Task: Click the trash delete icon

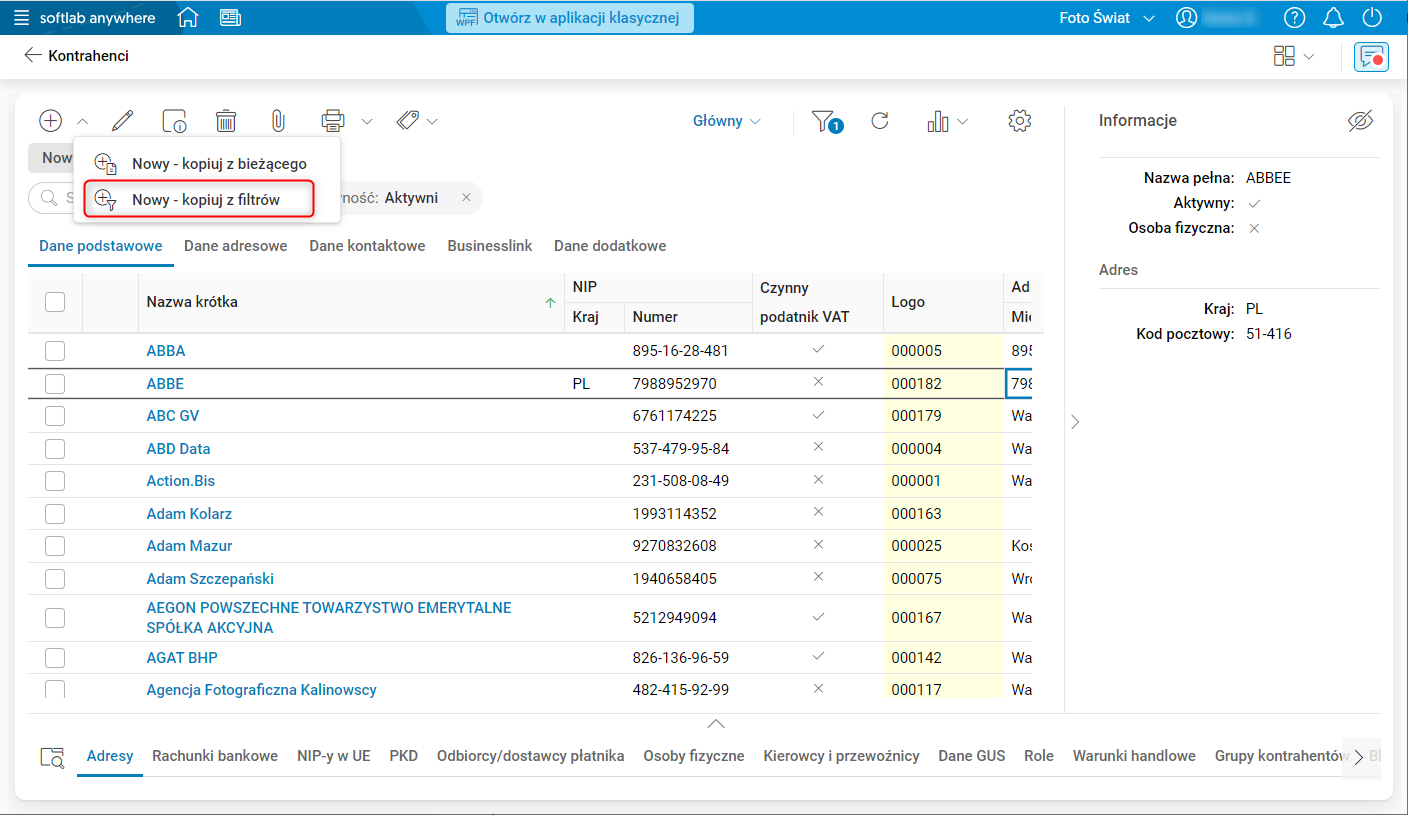Action: 227,121
